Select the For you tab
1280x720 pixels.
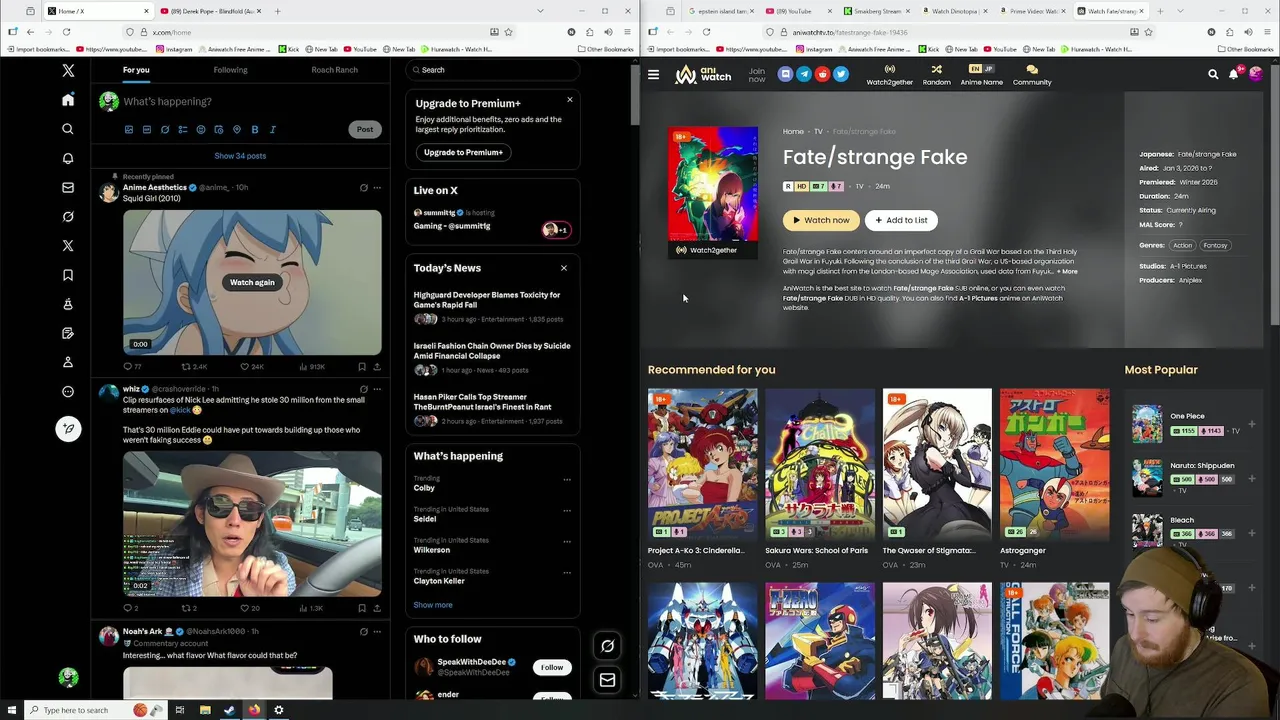click(x=136, y=70)
